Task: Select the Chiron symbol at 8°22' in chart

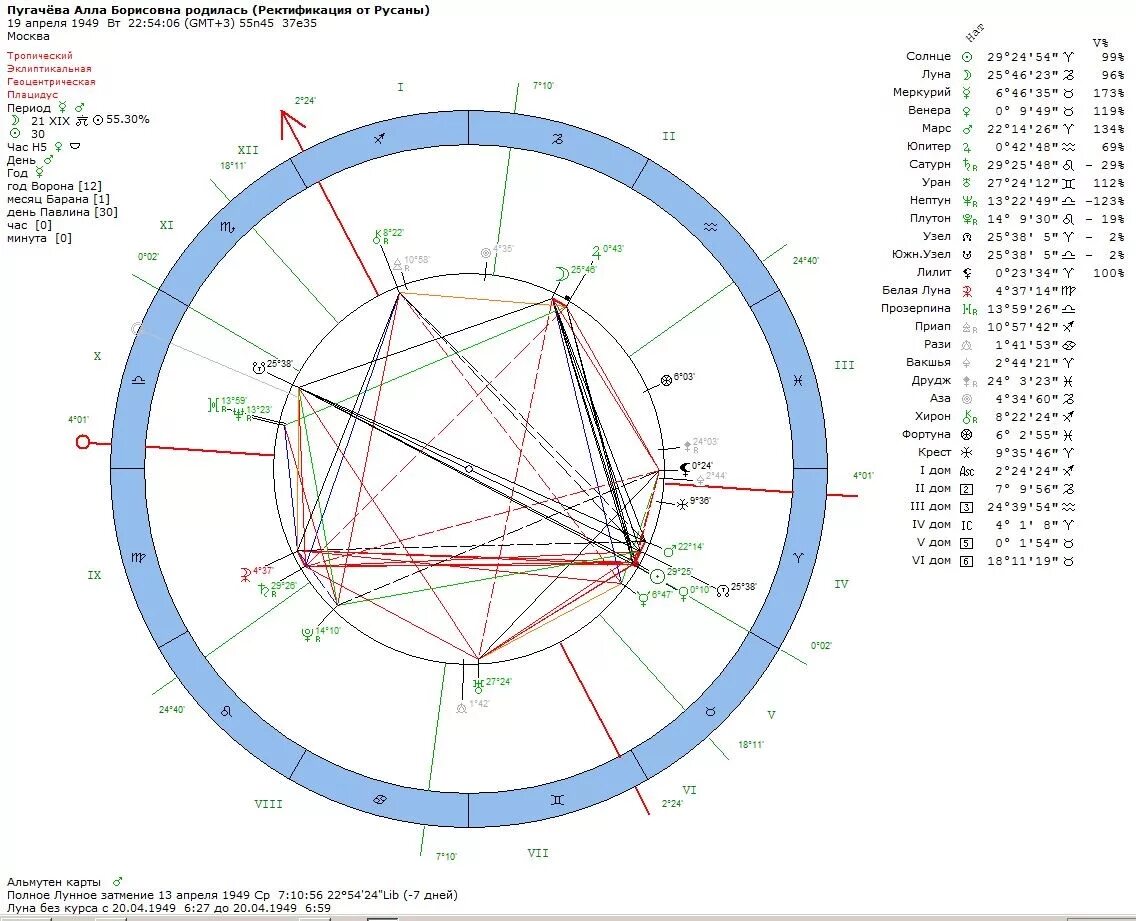Action: point(377,237)
